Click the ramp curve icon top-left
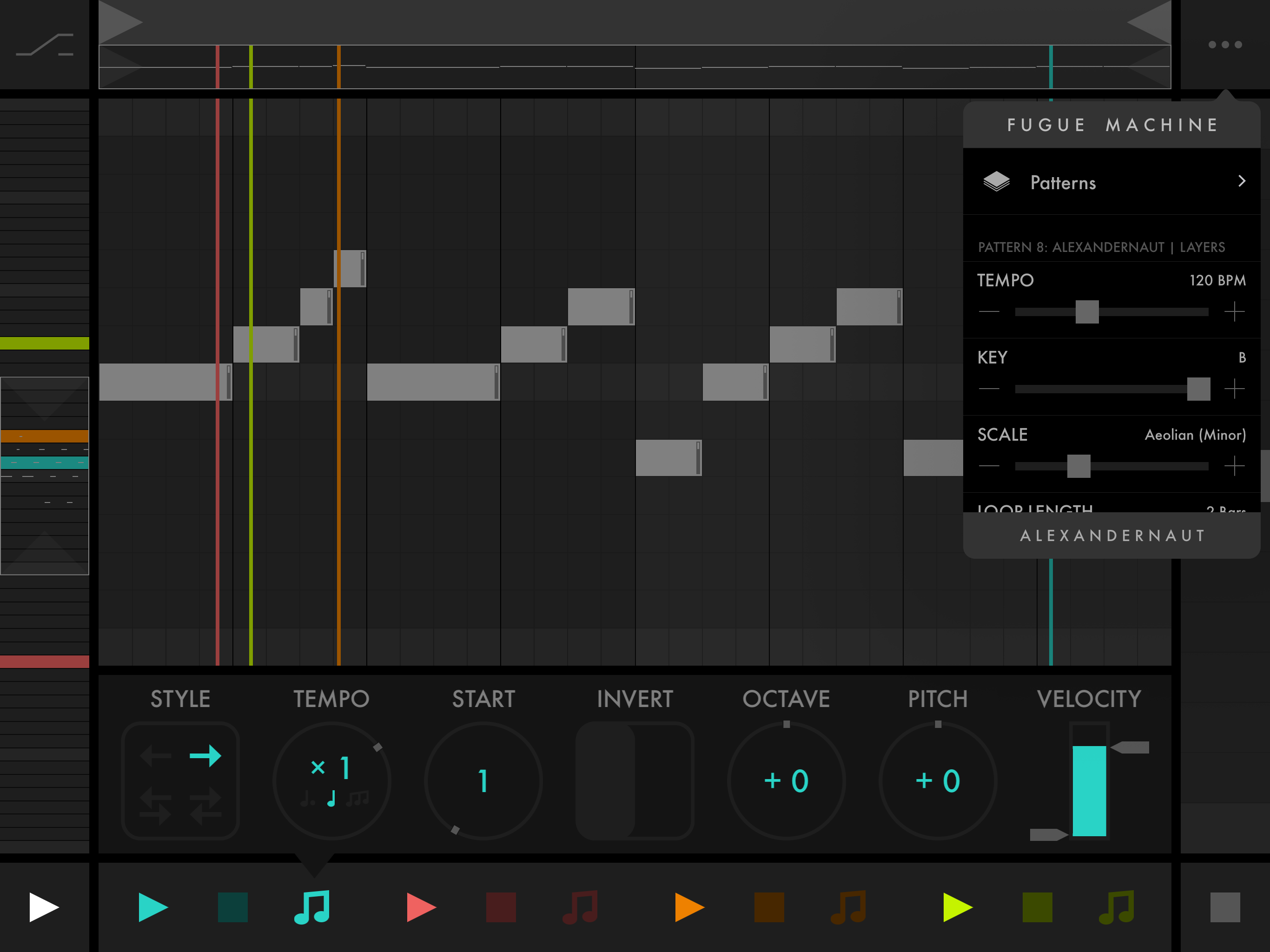This screenshot has width=1270, height=952. 45,45
